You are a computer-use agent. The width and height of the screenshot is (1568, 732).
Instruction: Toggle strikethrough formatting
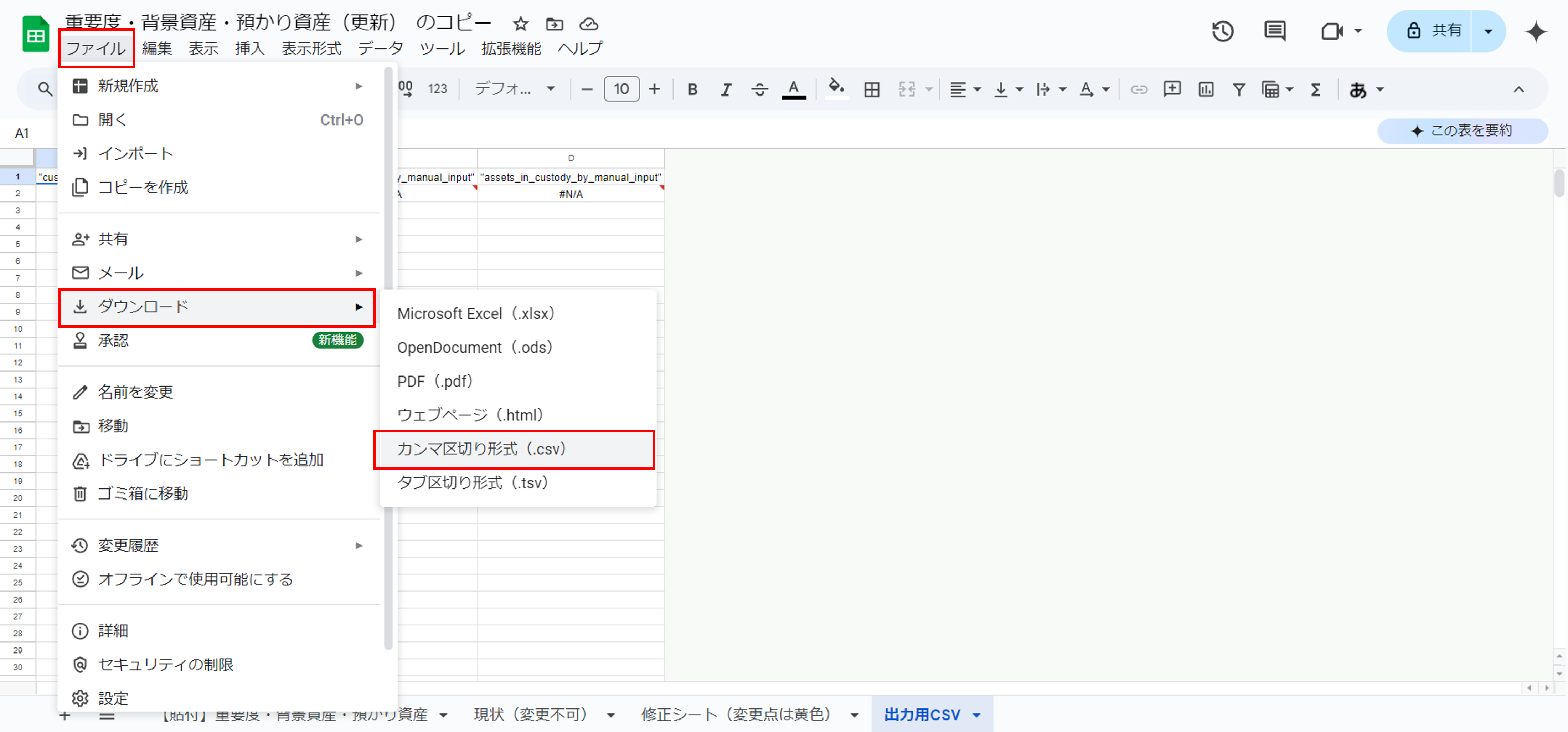click(759, 89)
